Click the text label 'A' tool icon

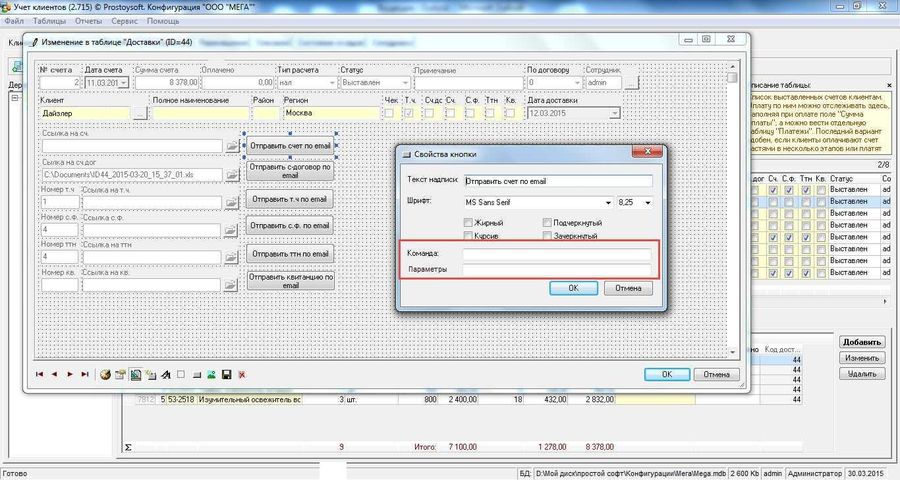[x=166, y=375]
